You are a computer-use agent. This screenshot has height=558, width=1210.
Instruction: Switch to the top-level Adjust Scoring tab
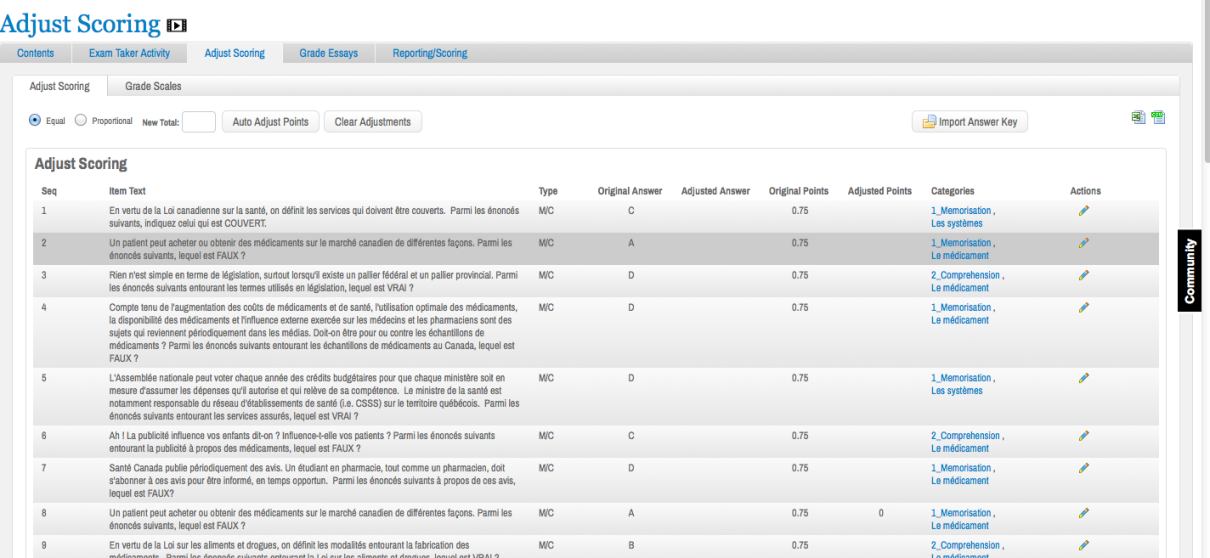click(x=234, y=53)
